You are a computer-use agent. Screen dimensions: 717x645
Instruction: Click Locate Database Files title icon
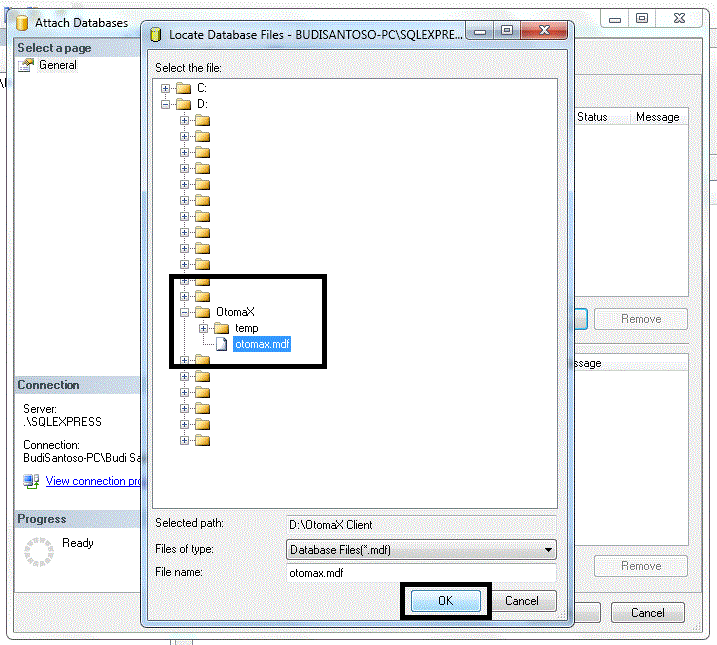(156, 34)
